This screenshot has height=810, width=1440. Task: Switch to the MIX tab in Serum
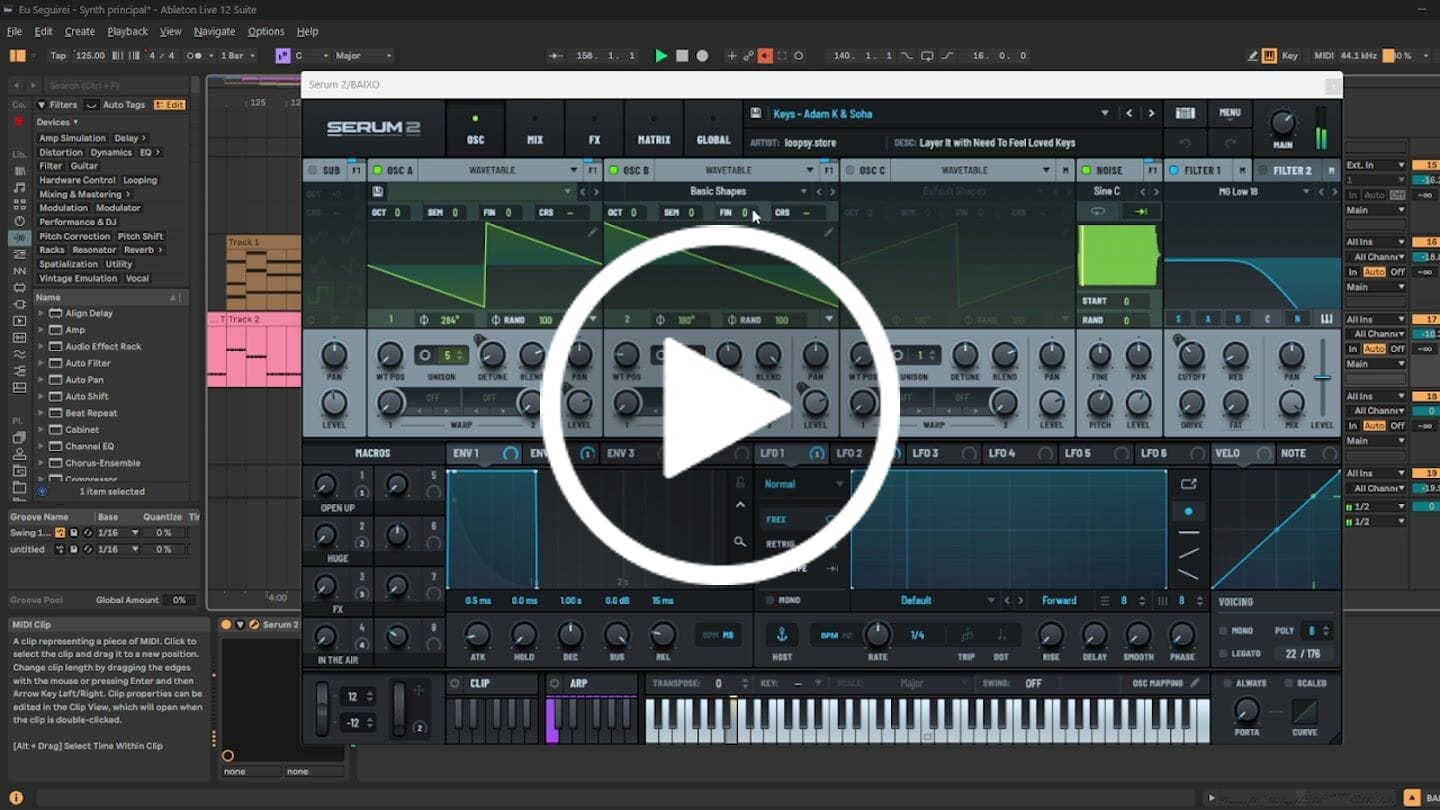(x=535, y=129)
